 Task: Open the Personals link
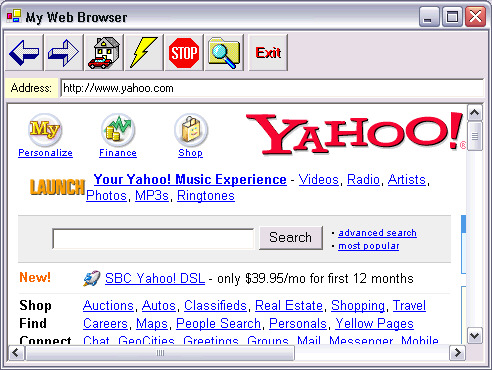pos(298,323)
